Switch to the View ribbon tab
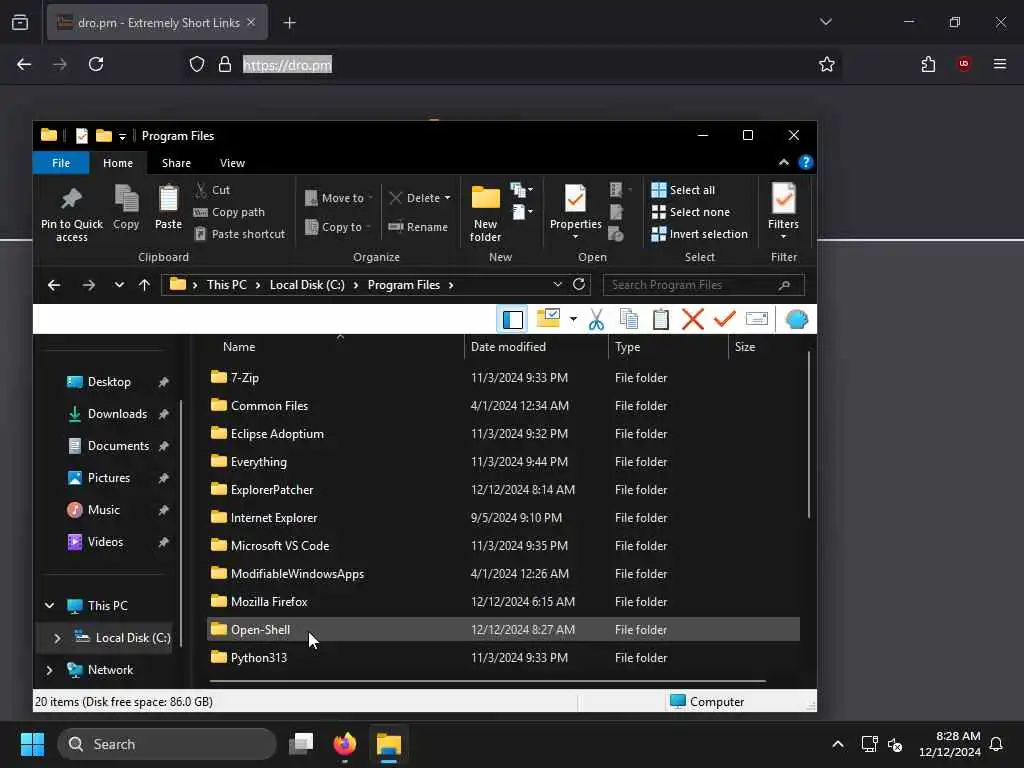This screenshot has width=1024, height=768. (232, 163)
